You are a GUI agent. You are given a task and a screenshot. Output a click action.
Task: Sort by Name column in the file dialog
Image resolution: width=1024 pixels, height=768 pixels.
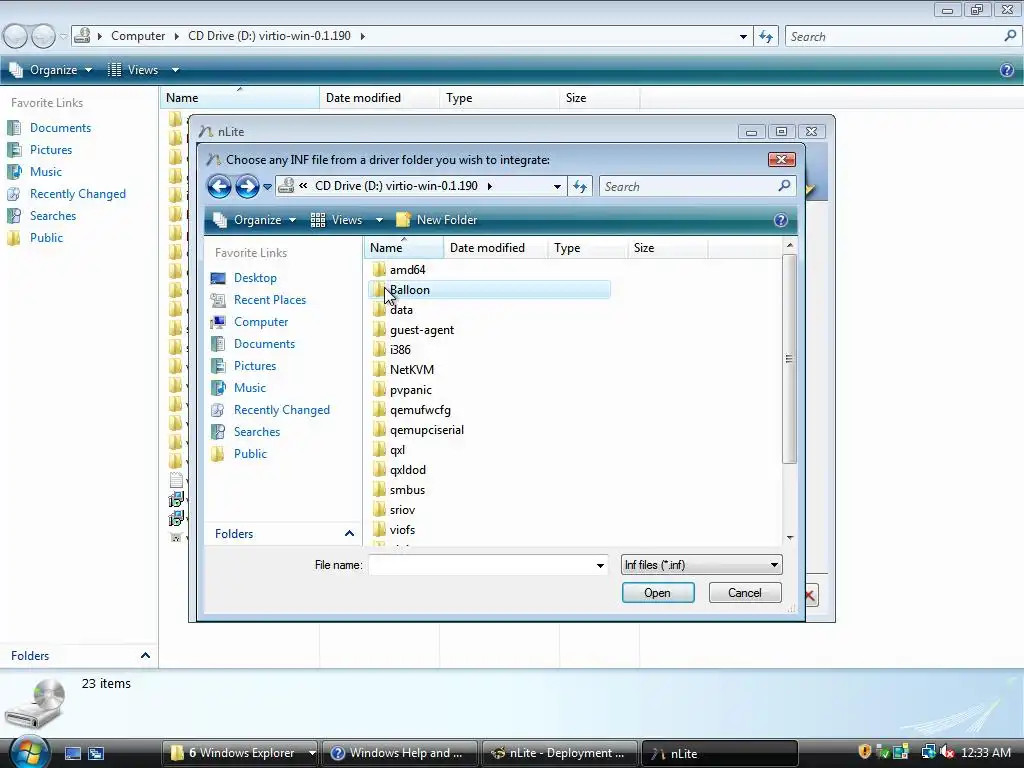(x=404, y=248)
